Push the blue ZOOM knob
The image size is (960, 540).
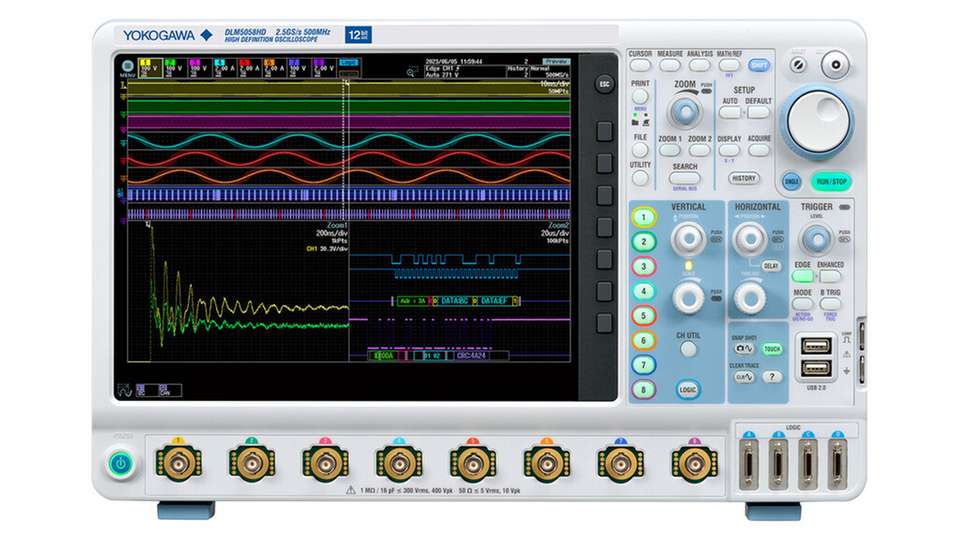685,112
